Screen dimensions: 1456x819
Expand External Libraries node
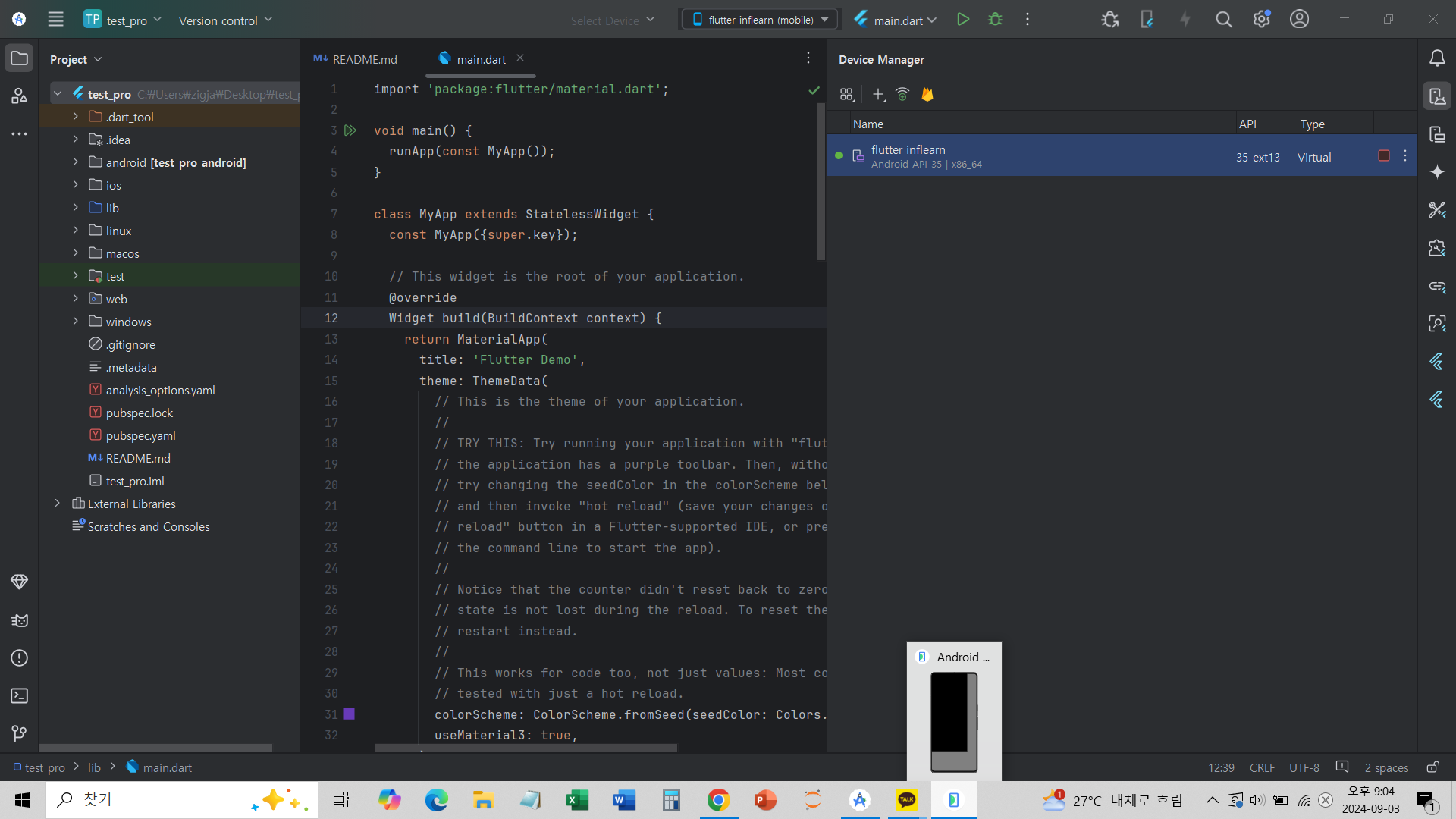(57, 503)
